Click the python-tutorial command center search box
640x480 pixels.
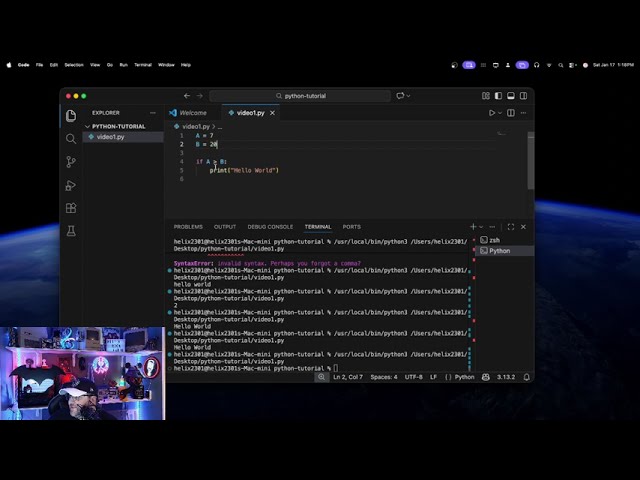[x=300, y=96]
